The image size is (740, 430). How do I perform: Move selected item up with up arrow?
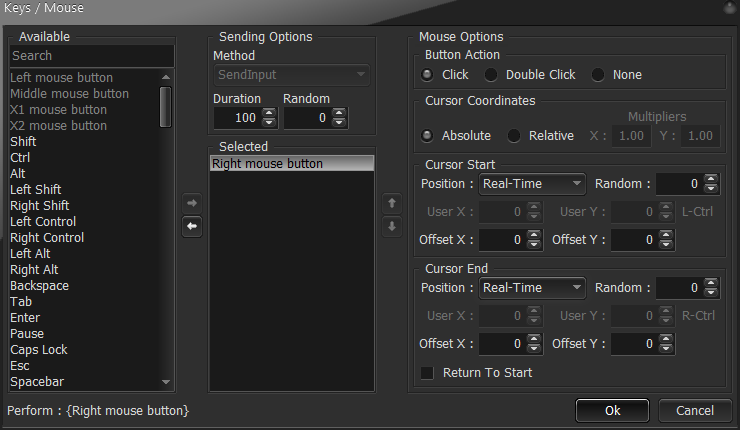392,203
